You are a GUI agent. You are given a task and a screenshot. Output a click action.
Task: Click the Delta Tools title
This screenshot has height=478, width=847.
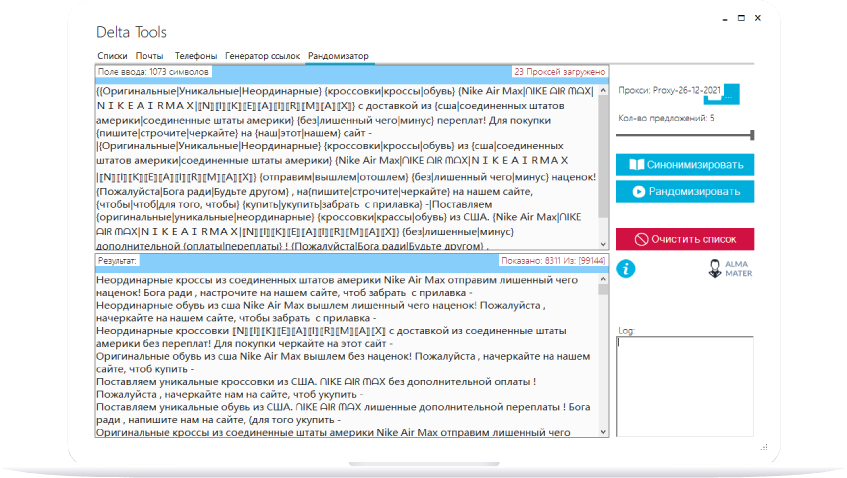click(131, 32)
